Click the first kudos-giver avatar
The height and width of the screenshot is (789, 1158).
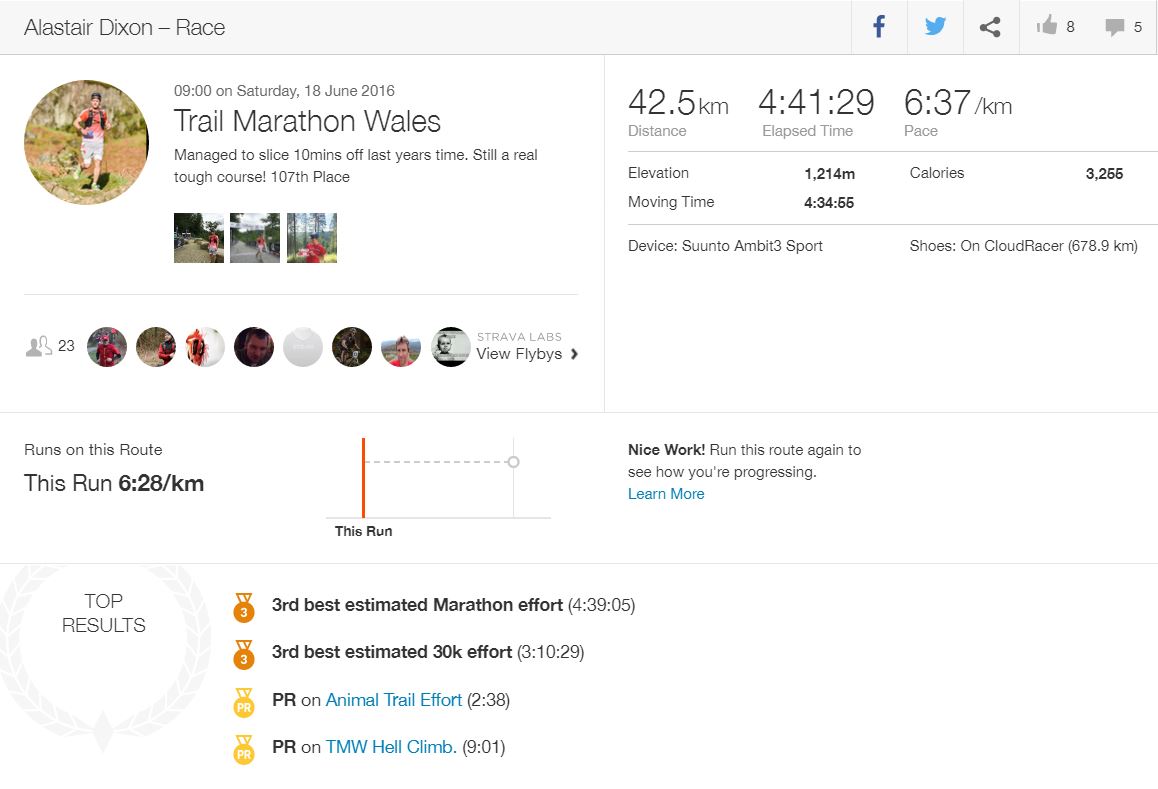pyautogui.click(x=107, y=347)
